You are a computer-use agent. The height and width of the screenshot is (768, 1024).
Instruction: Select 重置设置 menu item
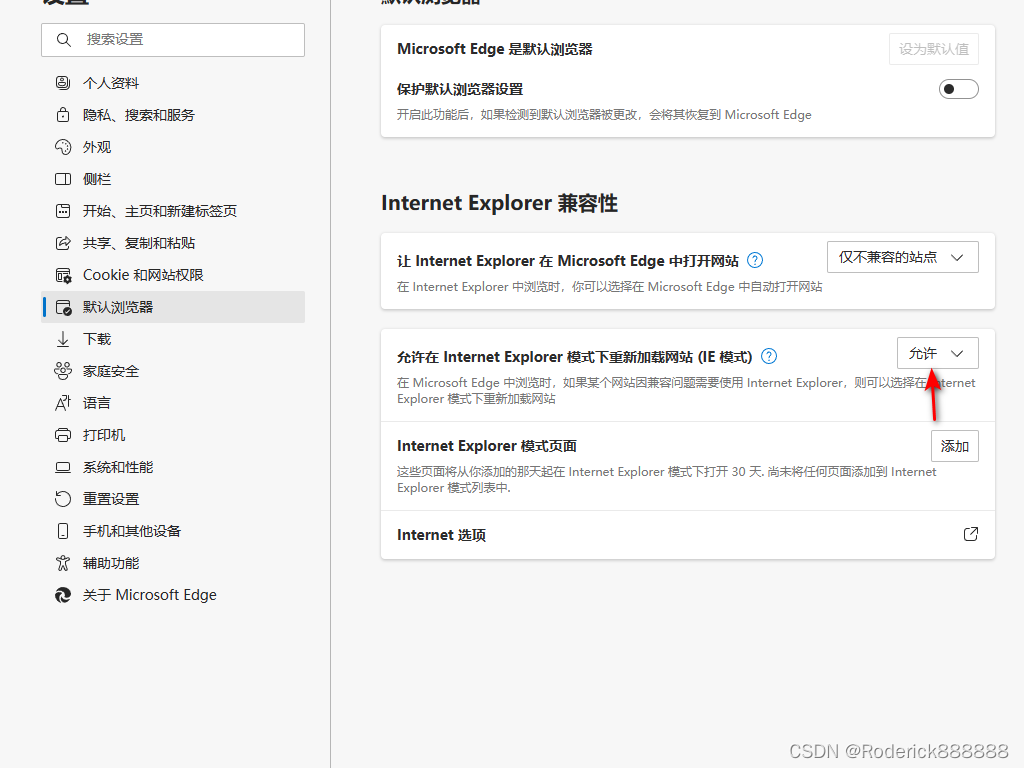173,499
